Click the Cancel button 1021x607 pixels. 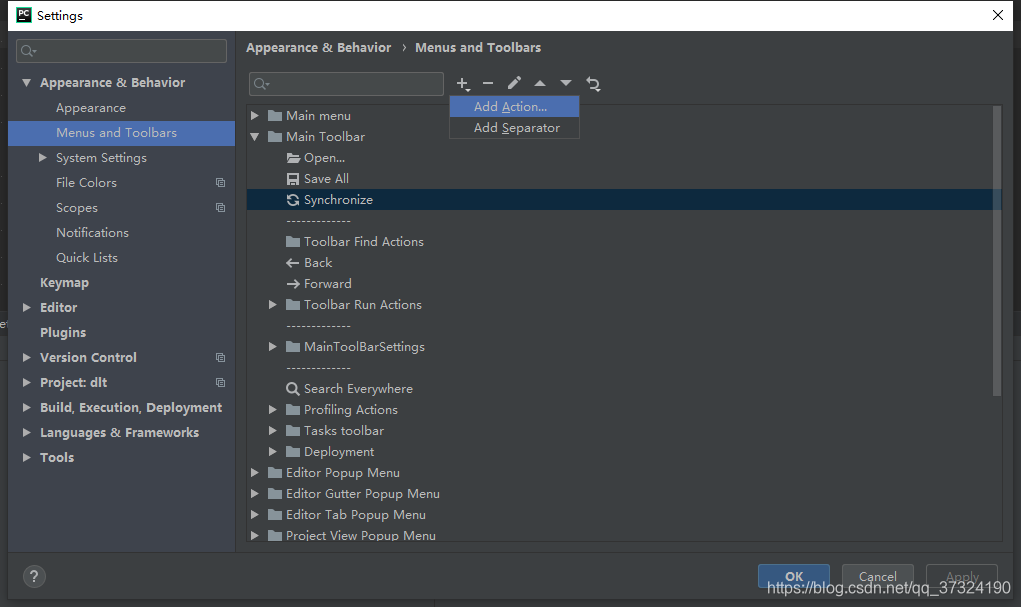coord(877,576)
